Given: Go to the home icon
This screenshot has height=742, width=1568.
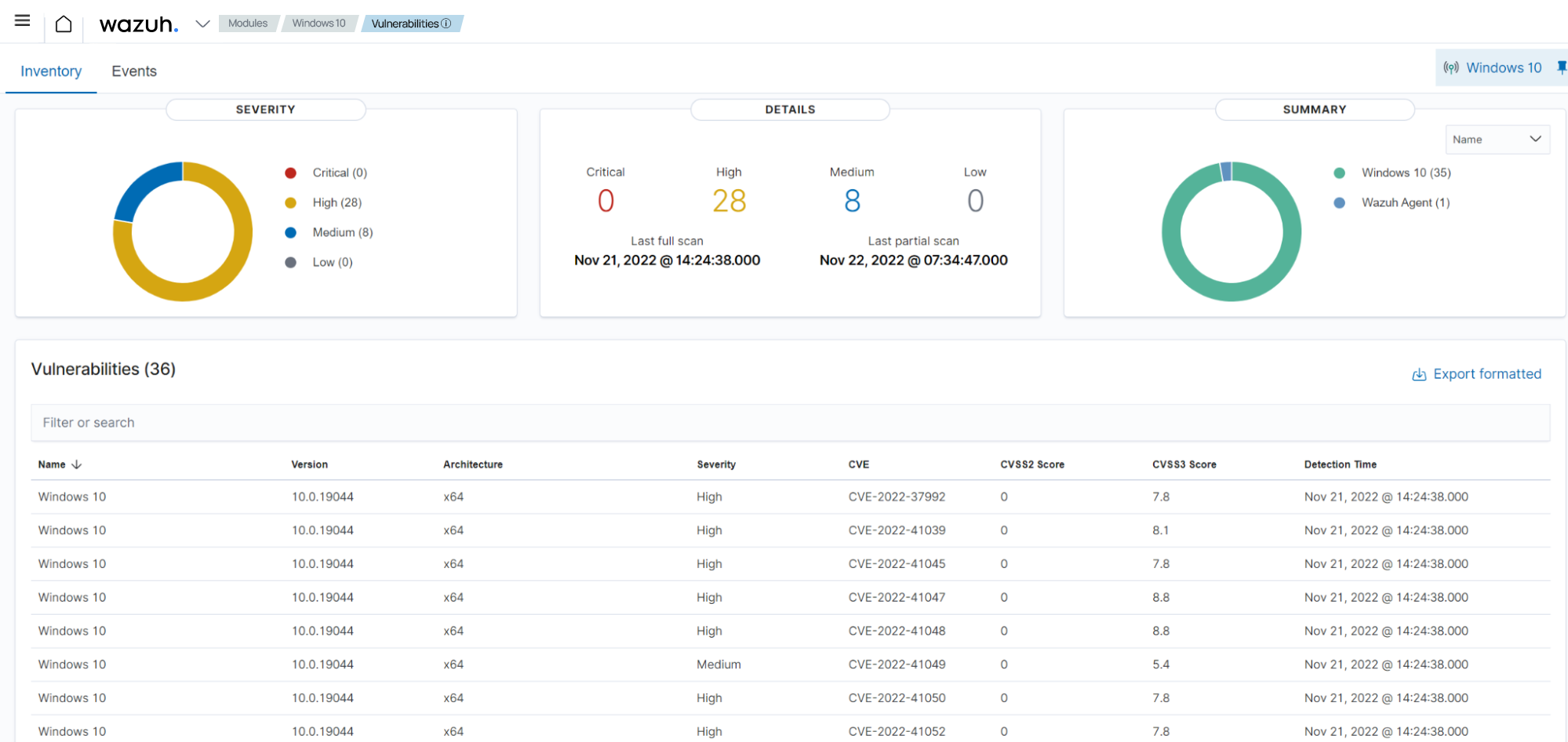Looking at the screenshot, I should pos(64,24).
